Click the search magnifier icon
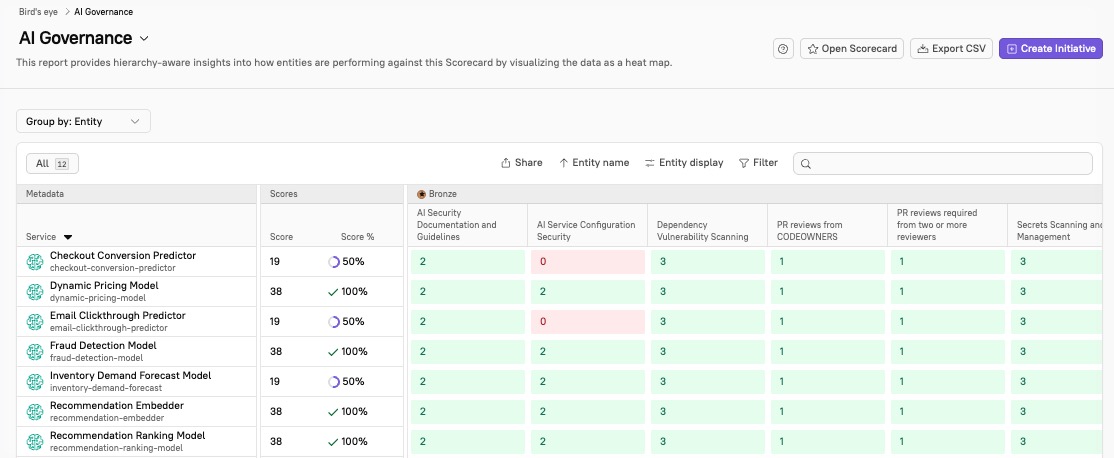 806,163
